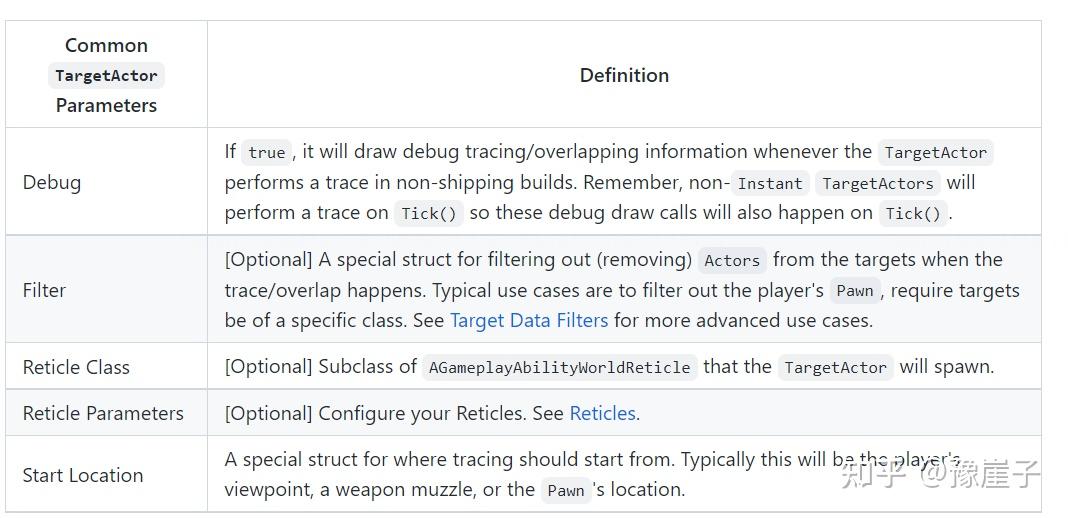1068x518 pixels.
Task: Click the 'Actors' code snippet in the Filter row
Action: (732, 261)
